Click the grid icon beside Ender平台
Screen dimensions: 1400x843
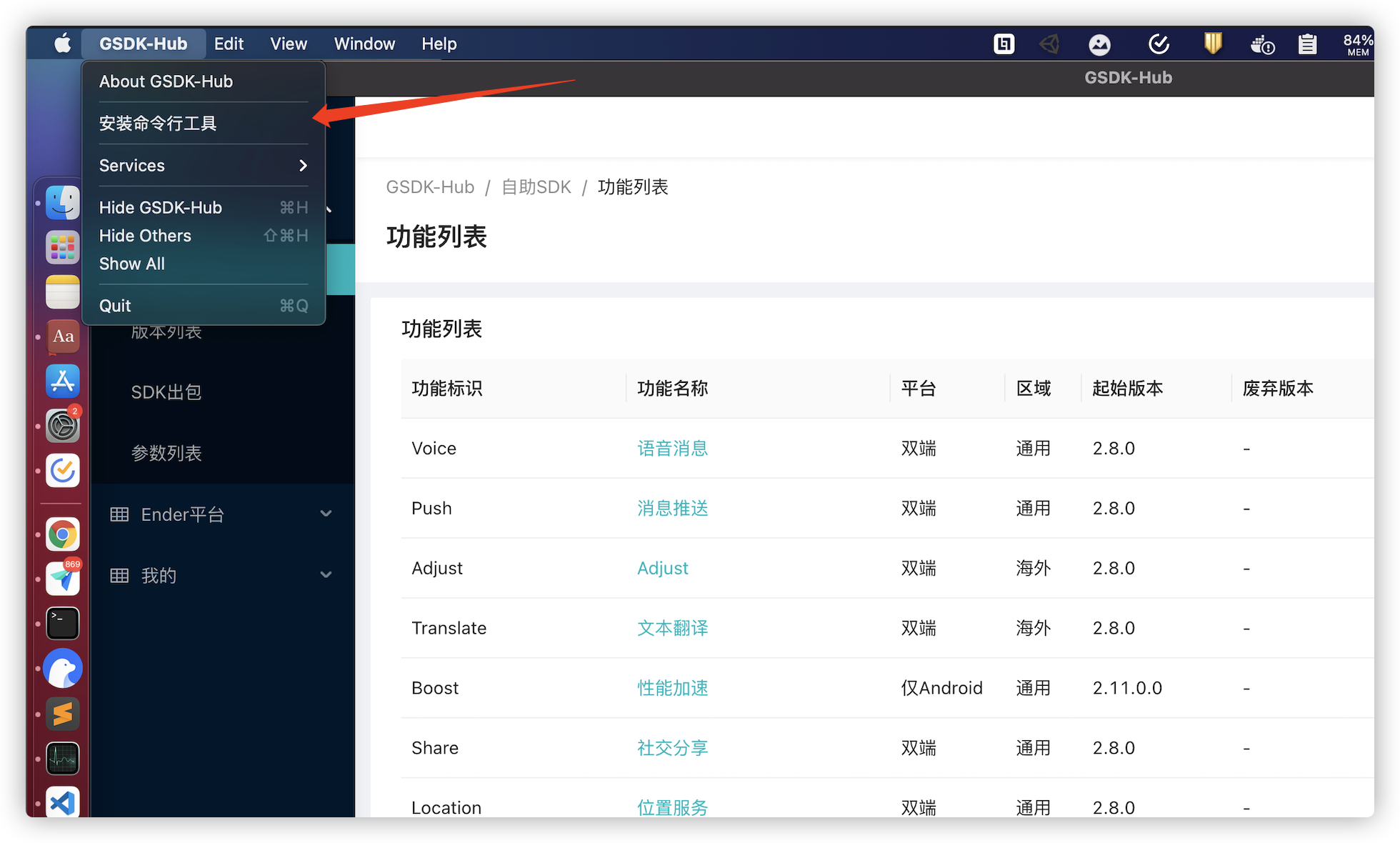[119, 514]
